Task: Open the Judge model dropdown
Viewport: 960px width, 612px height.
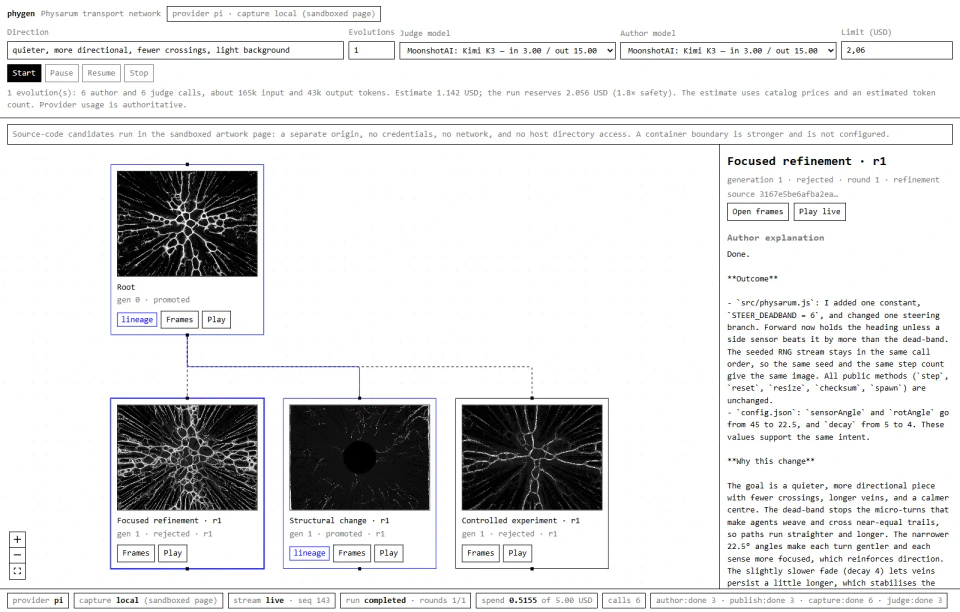Action: (x=508, y=51)
